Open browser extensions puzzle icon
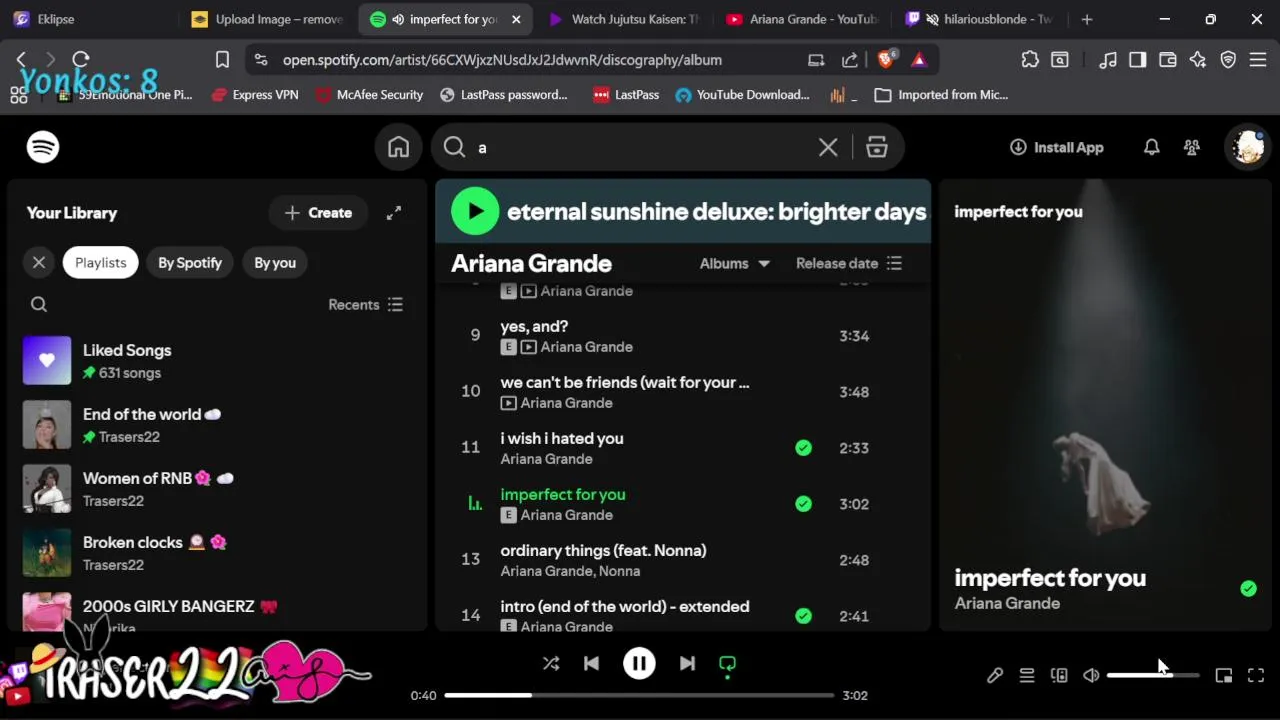 tap(1030, 60)
